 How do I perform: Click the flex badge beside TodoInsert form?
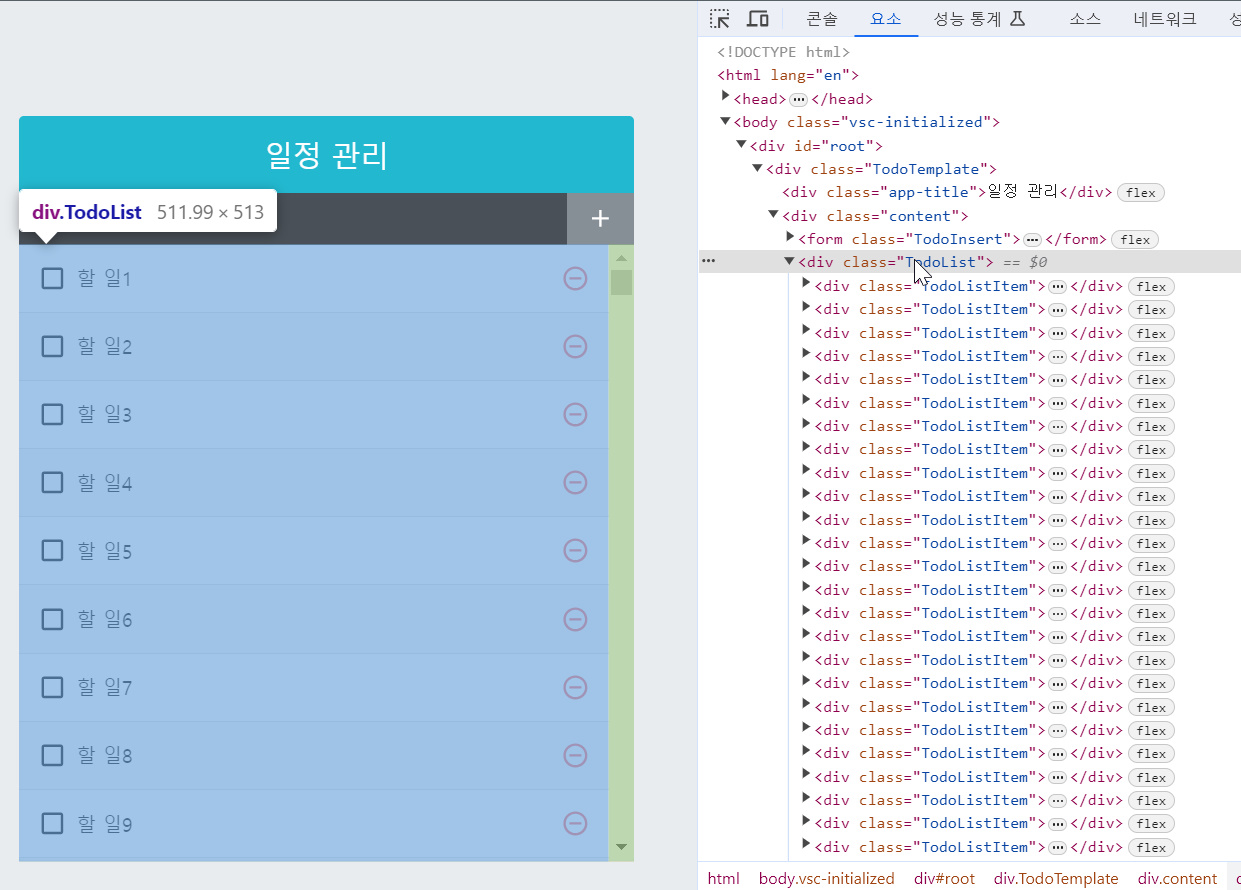[1134, 240]
